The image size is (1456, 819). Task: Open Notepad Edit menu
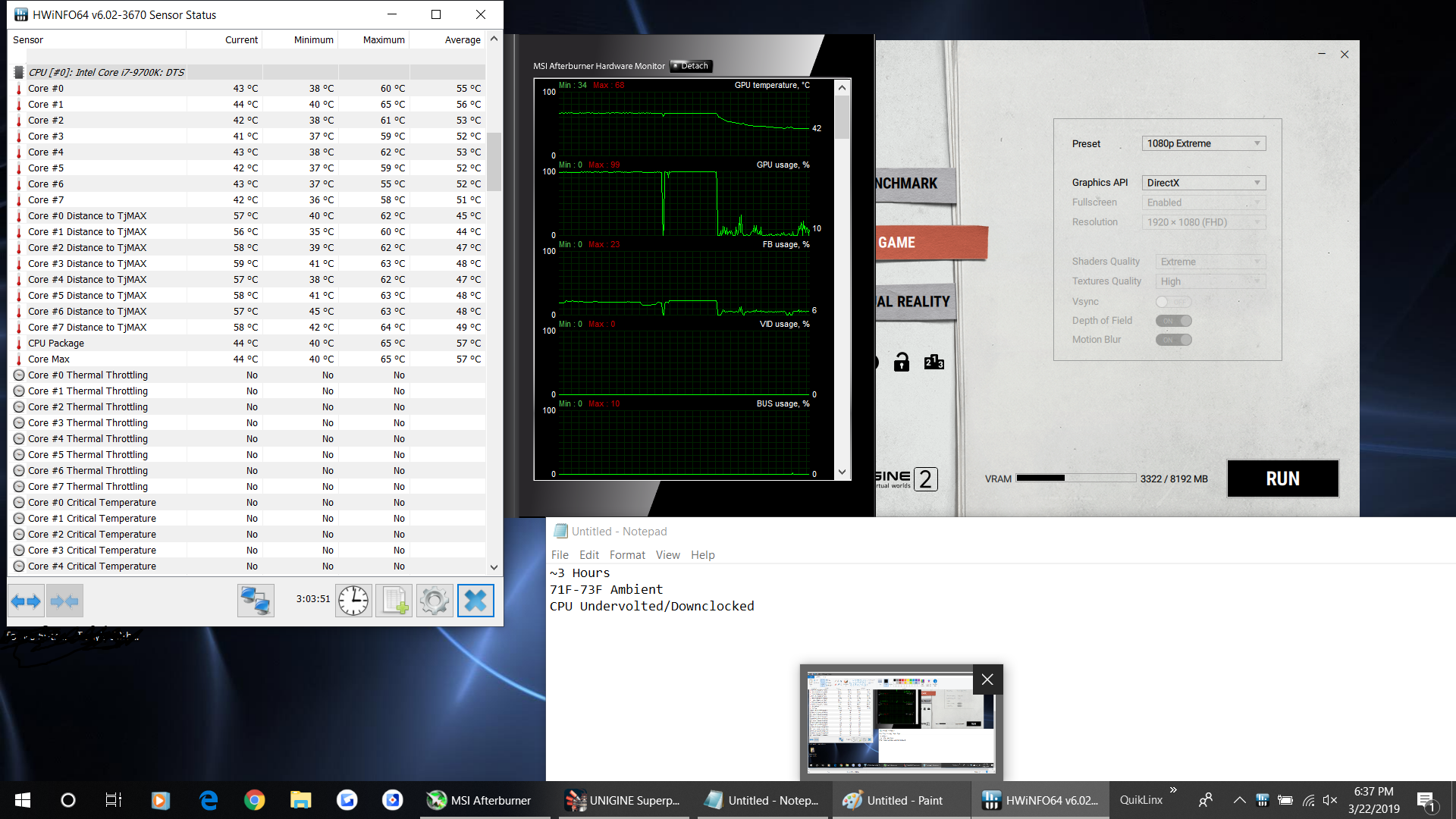[589, 555]
